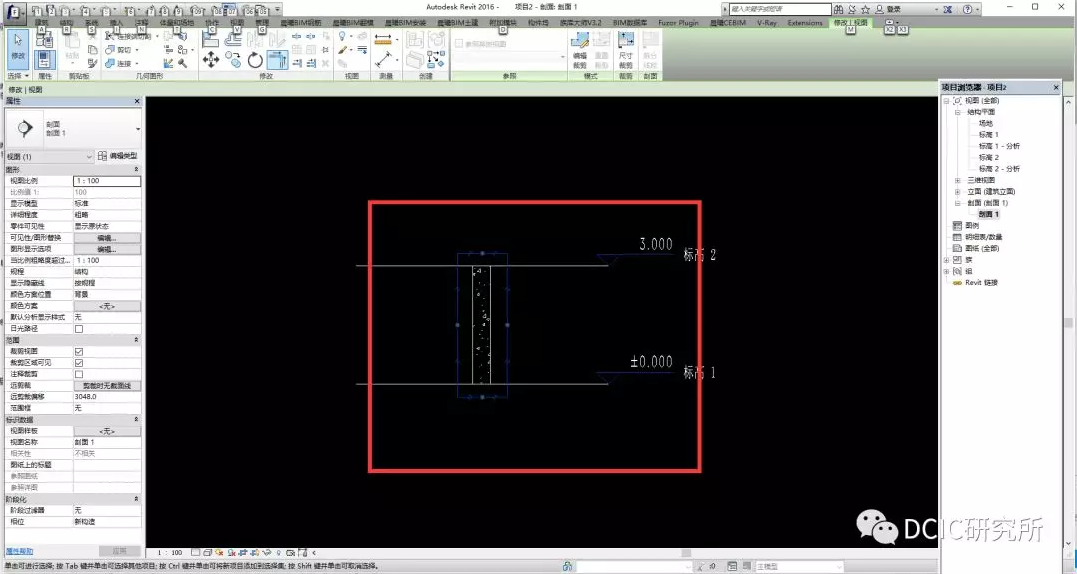Toggle the 日光路径 checkbox
This screenshot has height=574, width=1077.
click(x=79, y=328)
